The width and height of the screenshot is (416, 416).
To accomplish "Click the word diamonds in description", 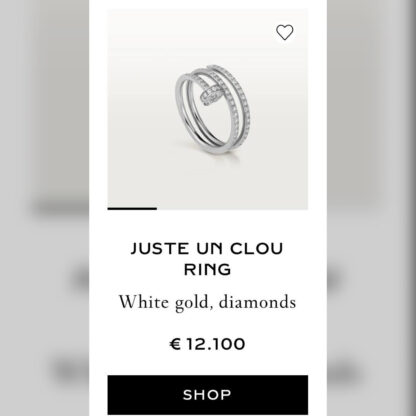I will 257,302.
